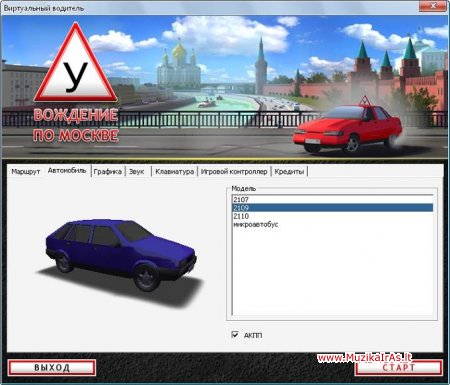
Task: Close the Виртуальный водитель window
Action: click(433, 6)
